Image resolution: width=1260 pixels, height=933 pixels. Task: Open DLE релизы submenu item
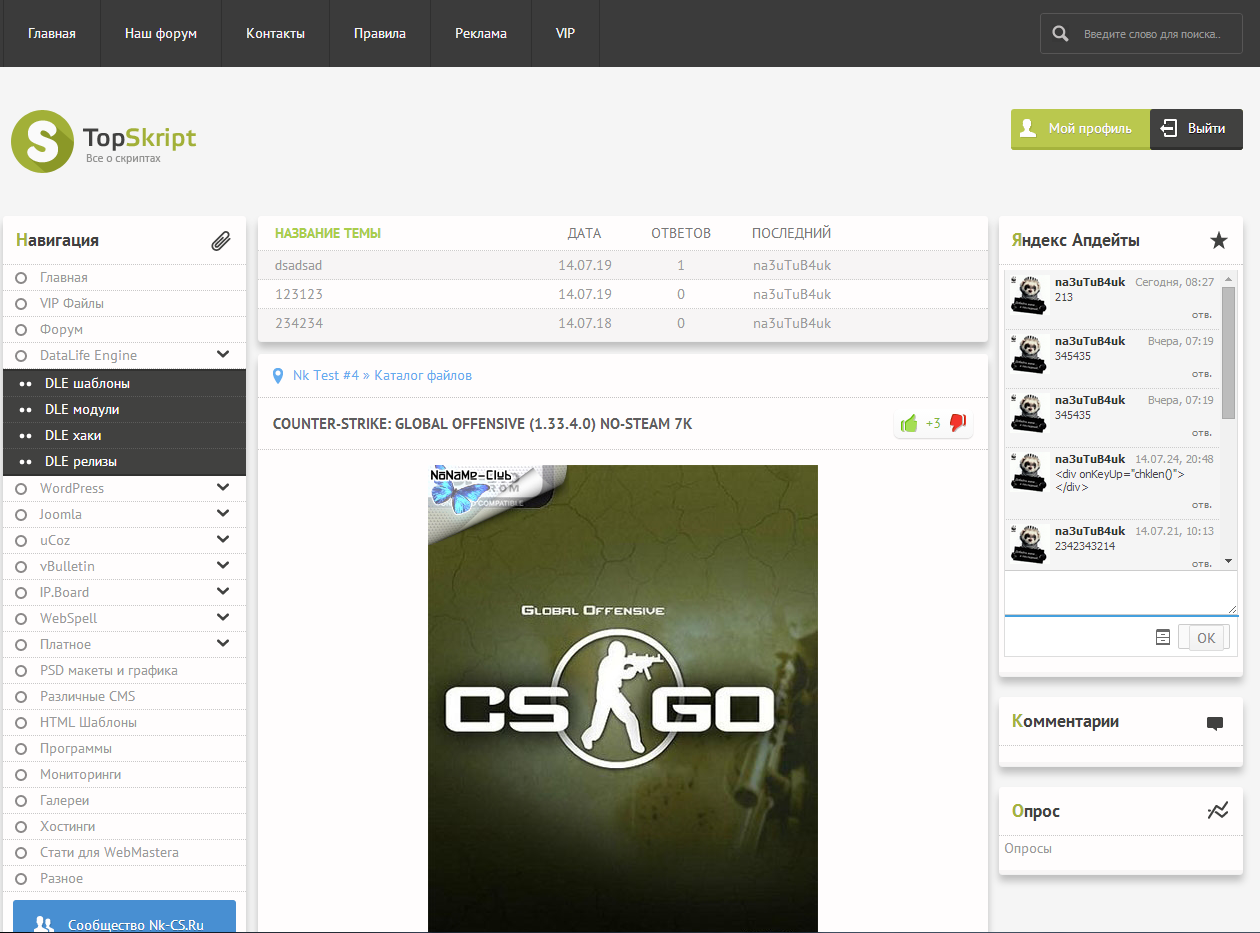(x=81, y=461)
